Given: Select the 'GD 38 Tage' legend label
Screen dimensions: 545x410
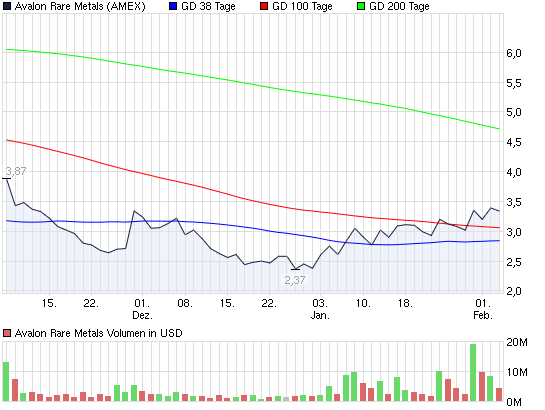Looking at the screenshot, I should coord(208,6).
